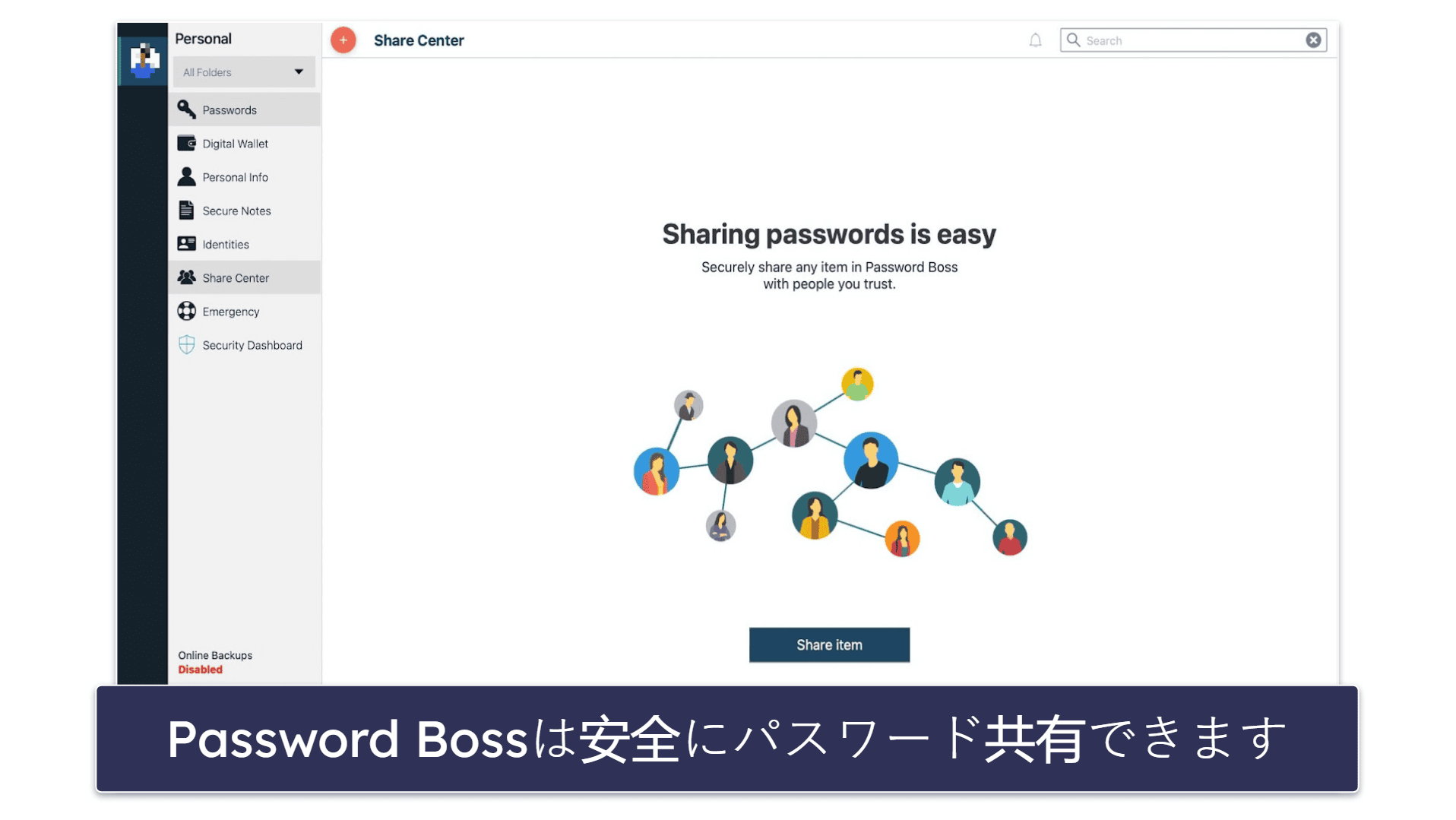Open the Passwords section
1456x820 pixels.
pos(244,109)
